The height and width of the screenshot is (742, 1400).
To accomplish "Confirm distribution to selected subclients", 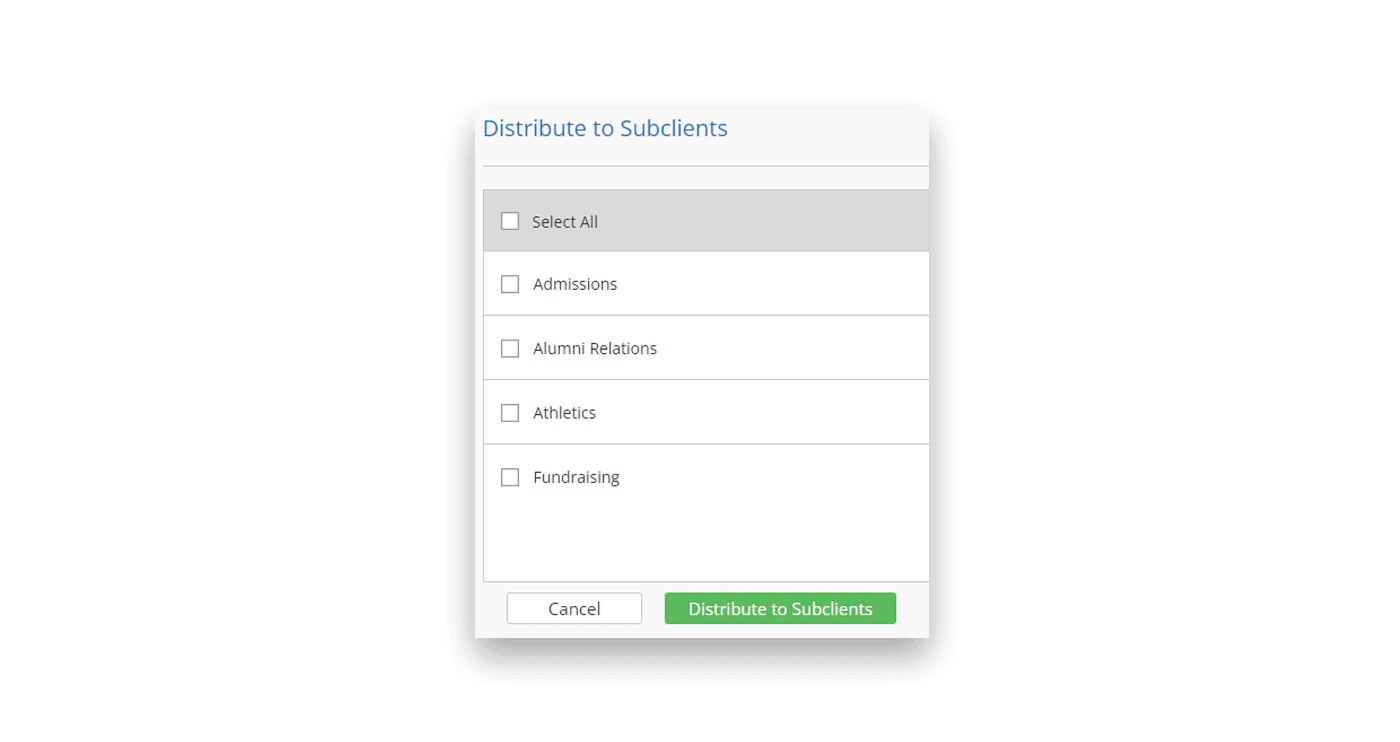I will click(x=780, y=608).
